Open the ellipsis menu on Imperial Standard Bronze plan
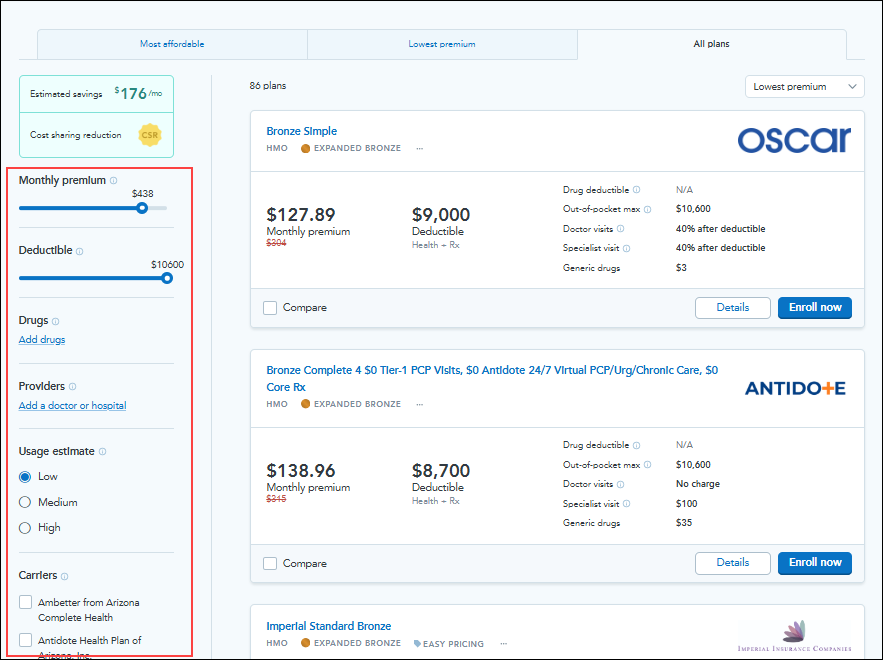883x660 pixels. (x=503, y=643)
